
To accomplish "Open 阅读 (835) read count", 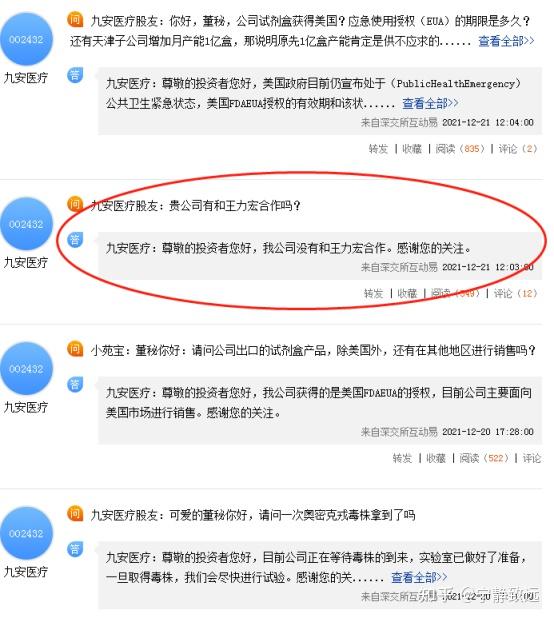I will click(x=460, y=149).
